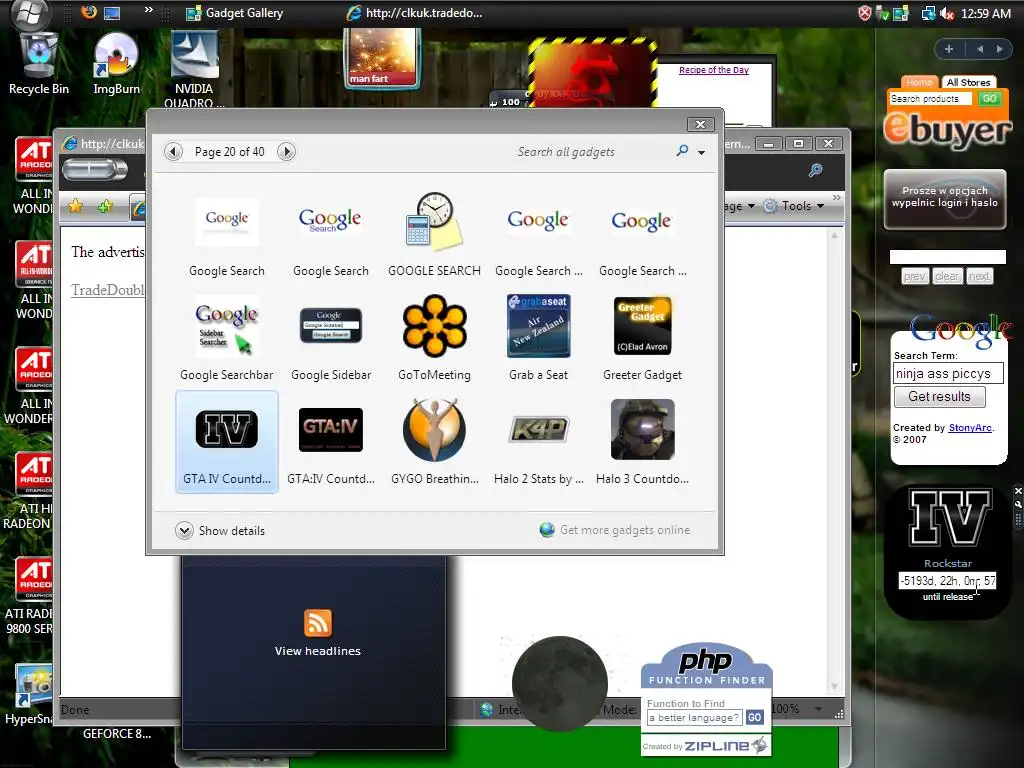
Task: Open the ImgBurn desktop shortcut
Action: pyautogui.click(x=116, y=63)
